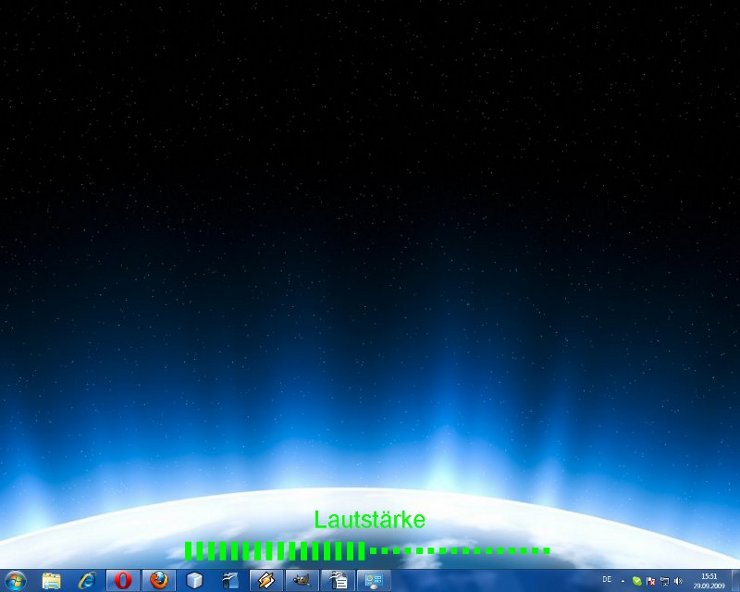Open the green checkmark tray icon

click(637, 581)
